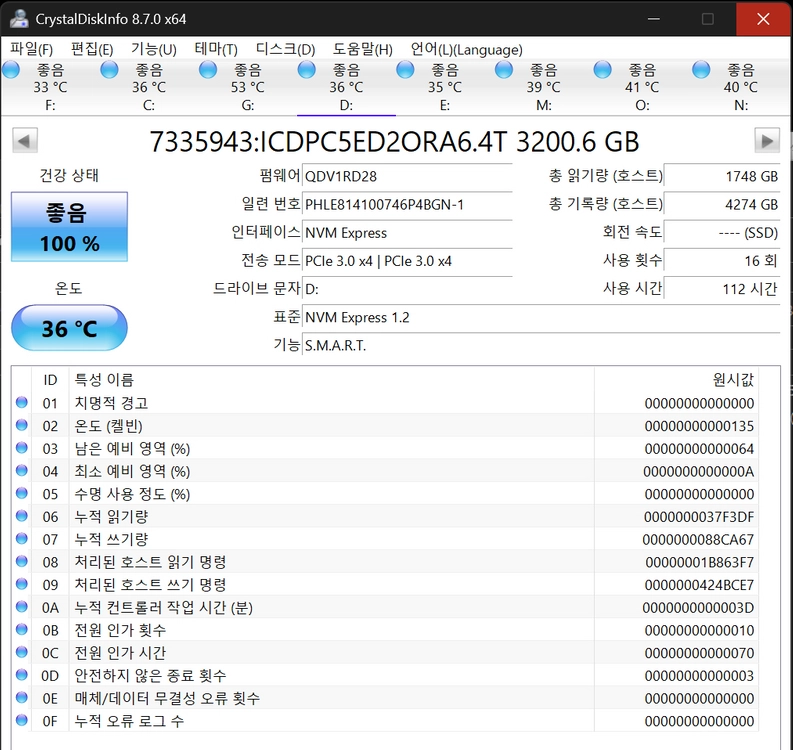Select attribute row 03 남은 예비 영역
The image size is (793, 750).
tap(385, 449)
